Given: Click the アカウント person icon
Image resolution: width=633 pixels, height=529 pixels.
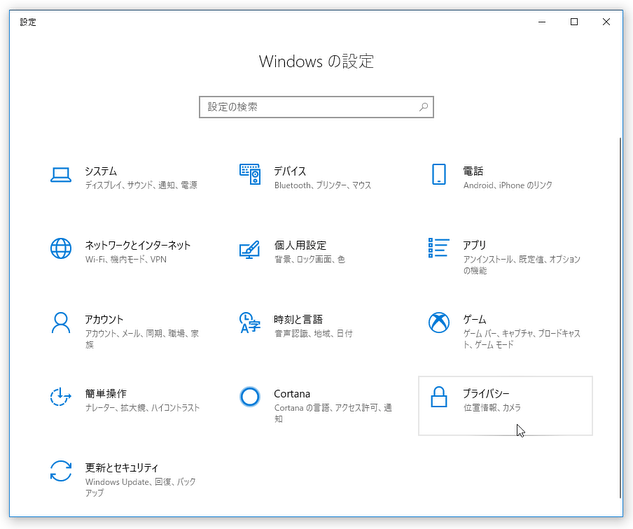Looking at the screenshot, I should pos(61,323).
